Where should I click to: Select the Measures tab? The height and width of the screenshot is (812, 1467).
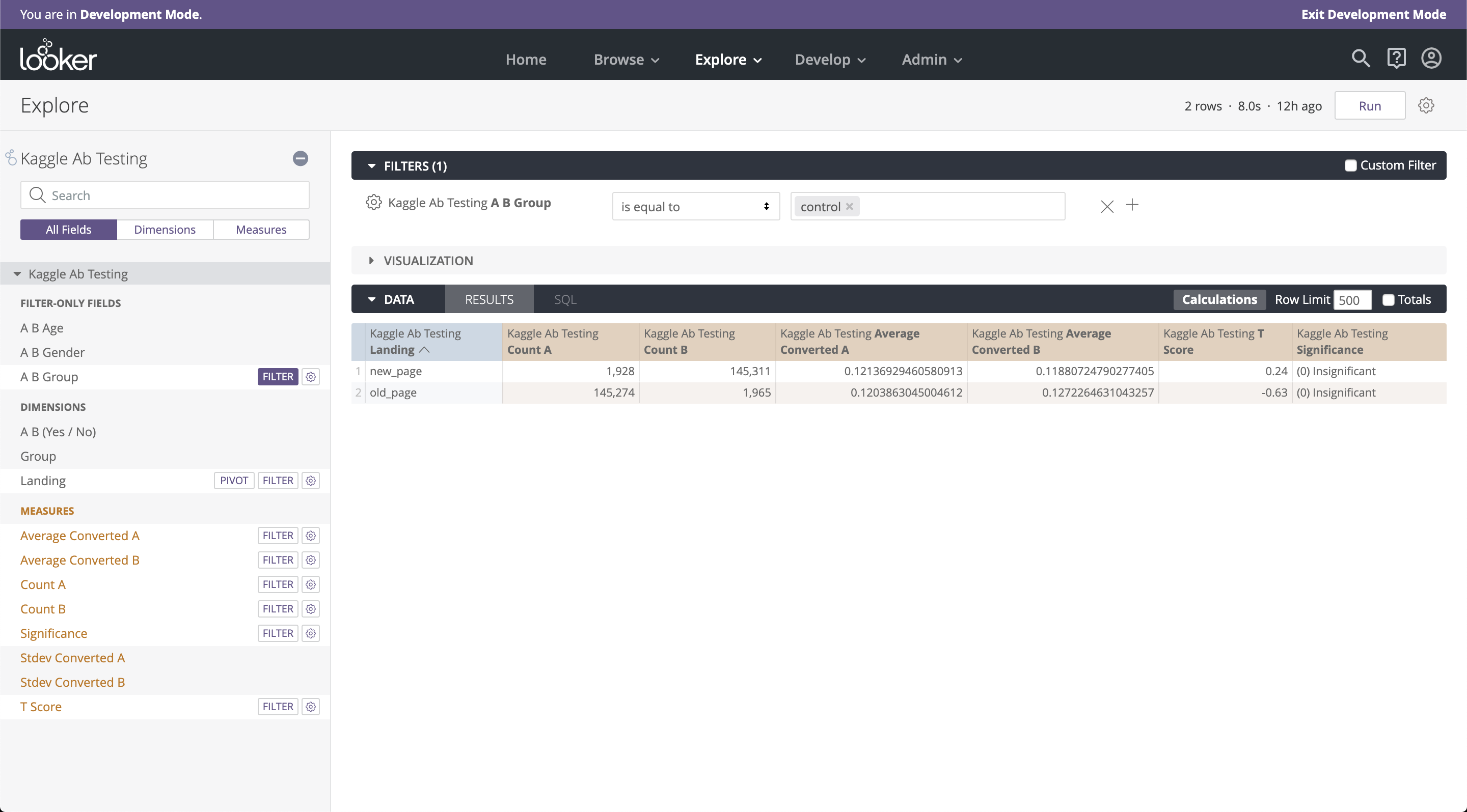click(261, 230)
